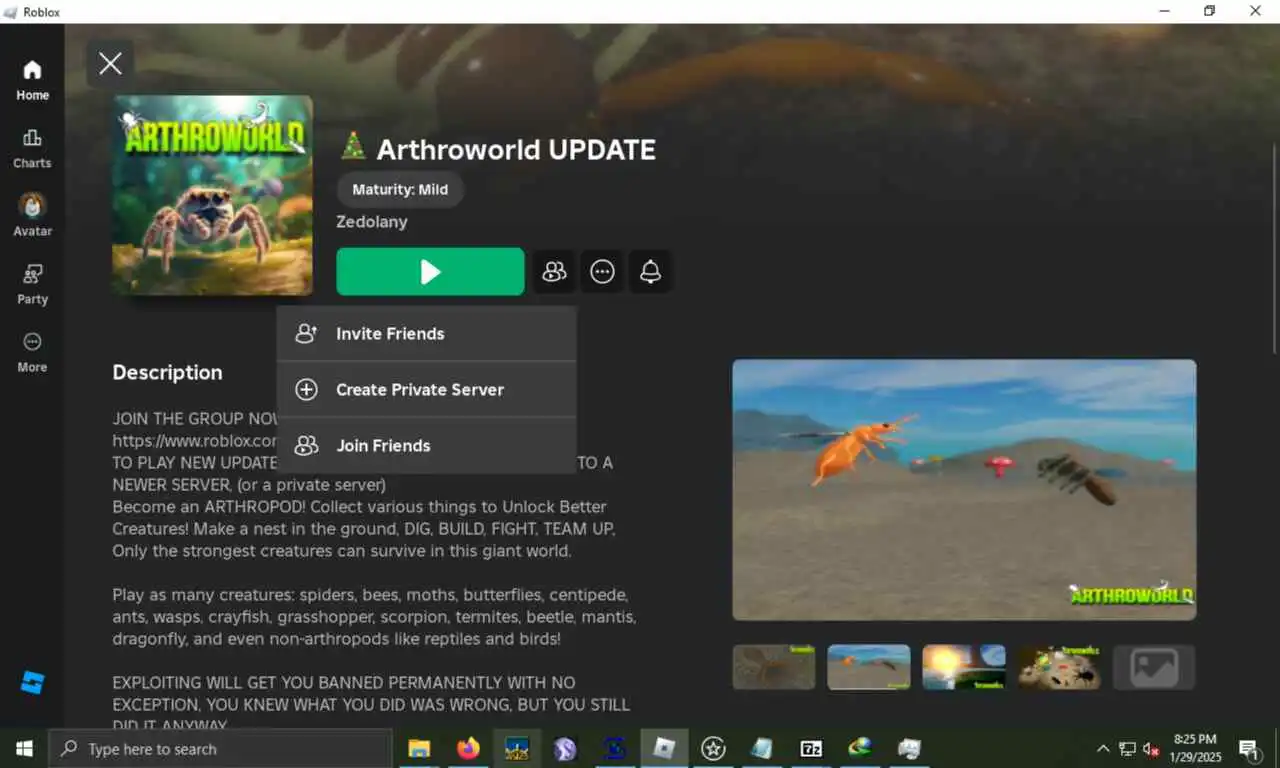The height and width of the screenshot is (768, 1280).
Task: Click the Roblox taskbar icon
Action: pos(664,748)
